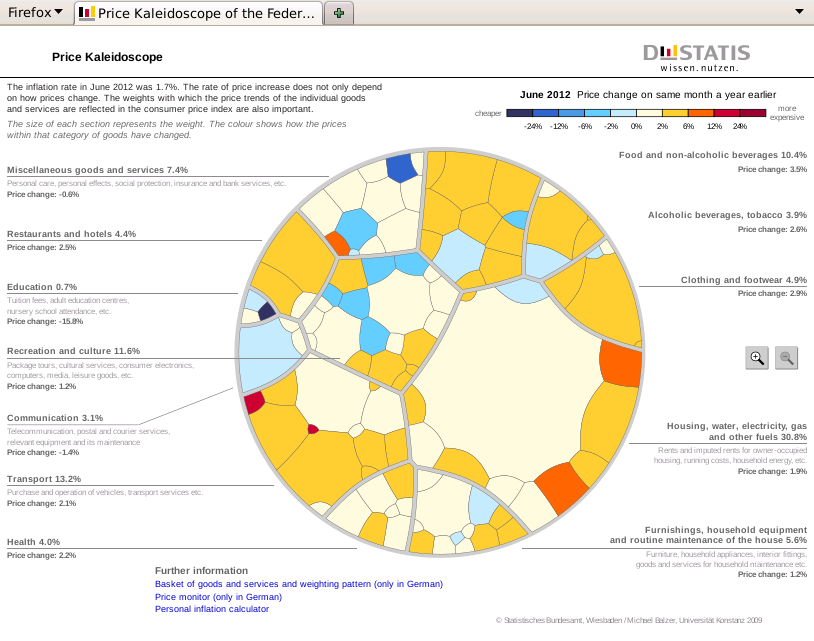814x641 pixels.
Task: Expand the list-all-tabs arrow
Action: pyautogui.click(x=799, y=11)
